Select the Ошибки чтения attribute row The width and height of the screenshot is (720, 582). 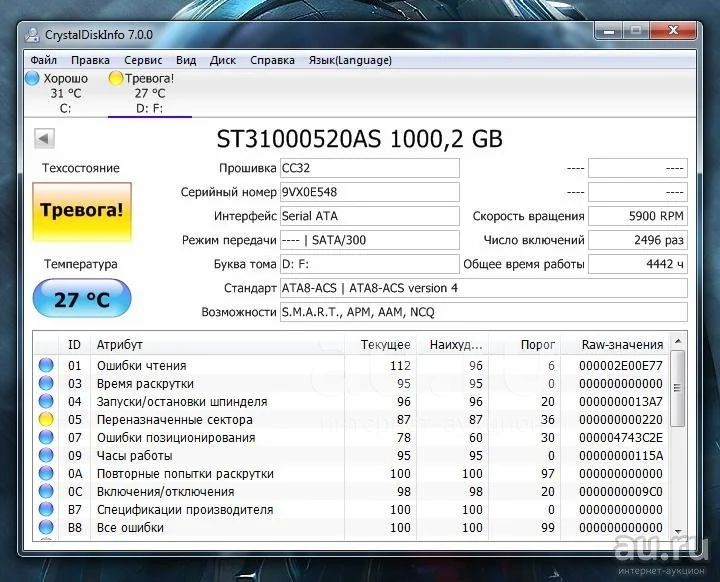(x=351, y=365)
